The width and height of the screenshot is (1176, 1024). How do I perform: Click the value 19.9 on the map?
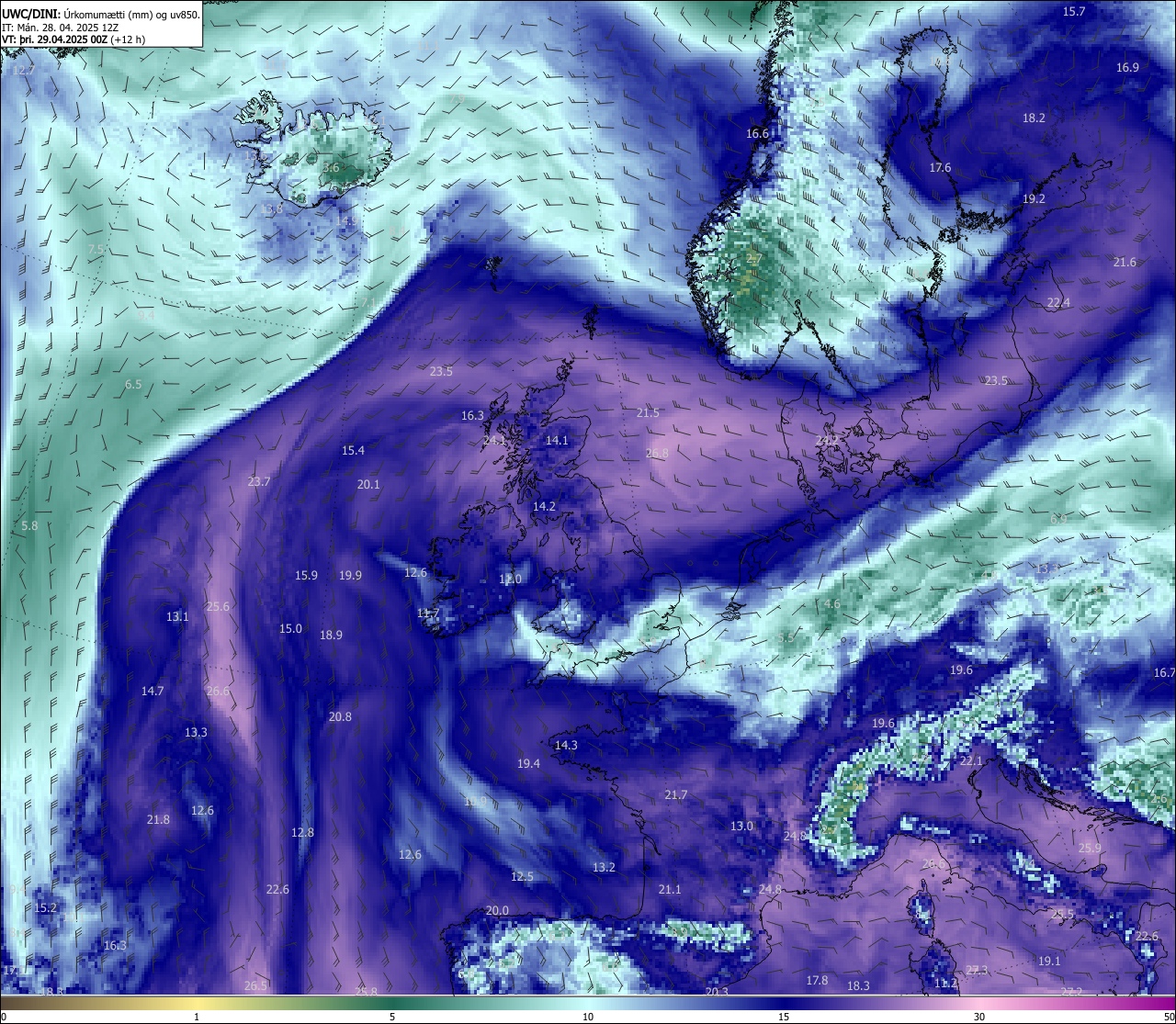[x=350, y=575]
